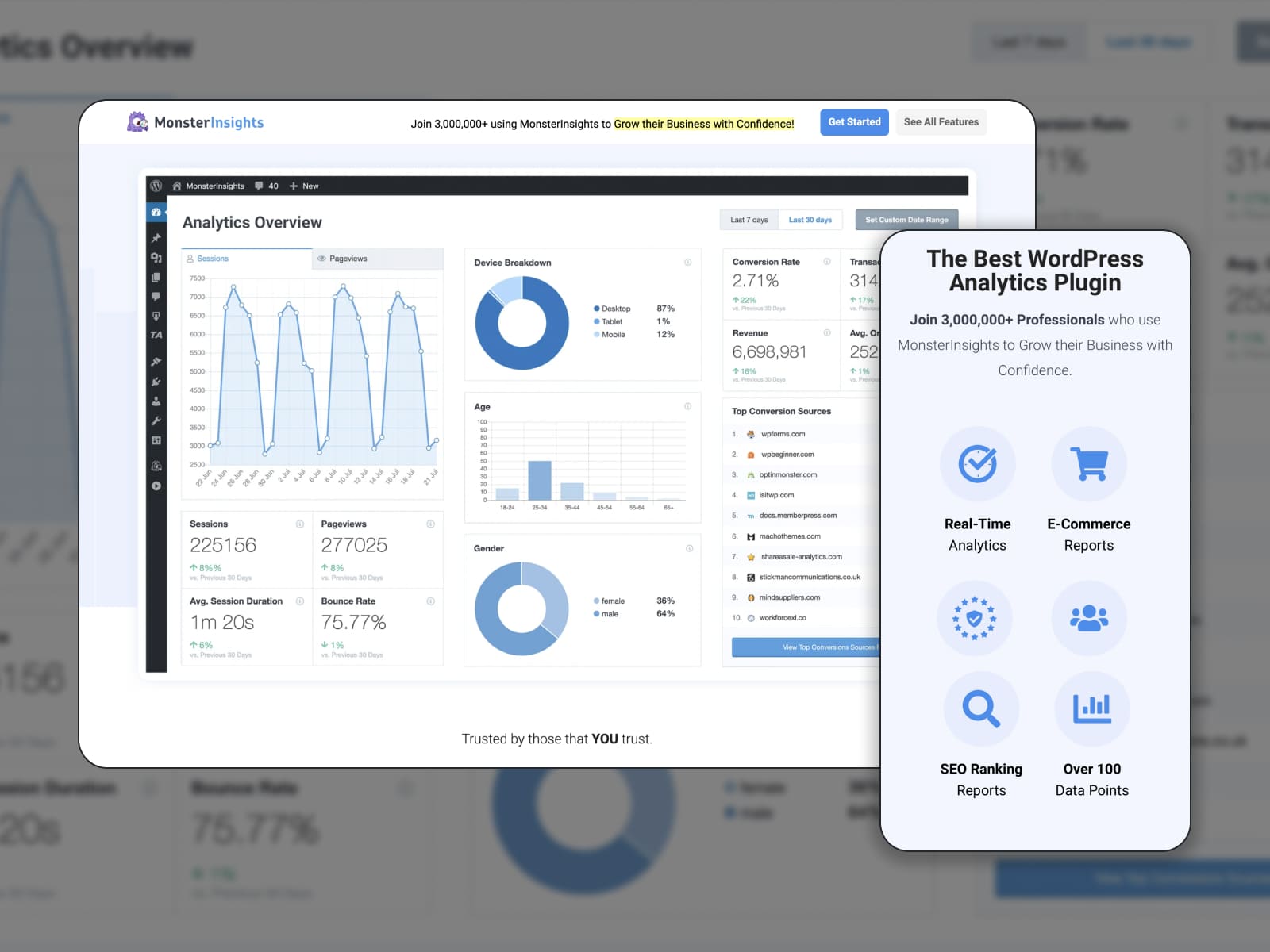Open the Media icon in sidebar
The height and width of the screenshot is (952, 1270).
[156, 258]
